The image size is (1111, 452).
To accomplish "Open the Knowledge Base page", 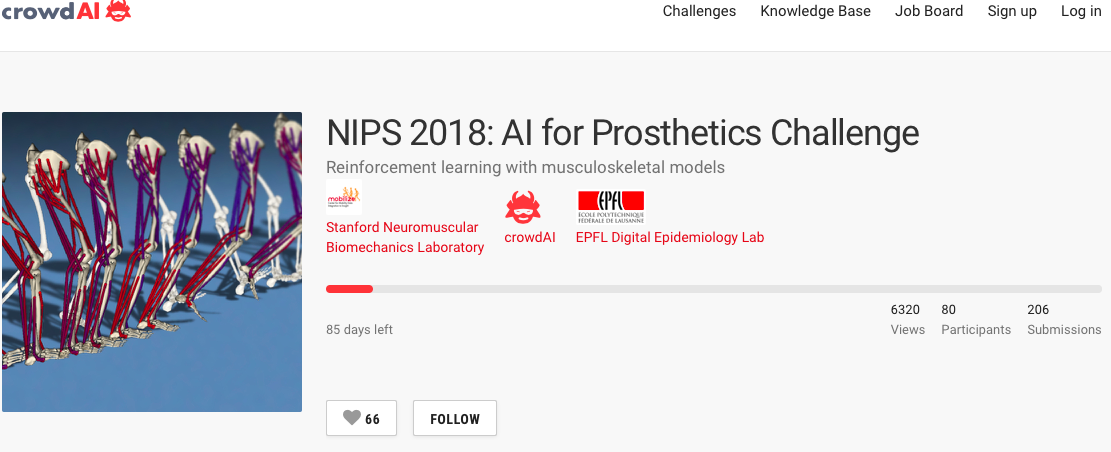I will 815,12.
